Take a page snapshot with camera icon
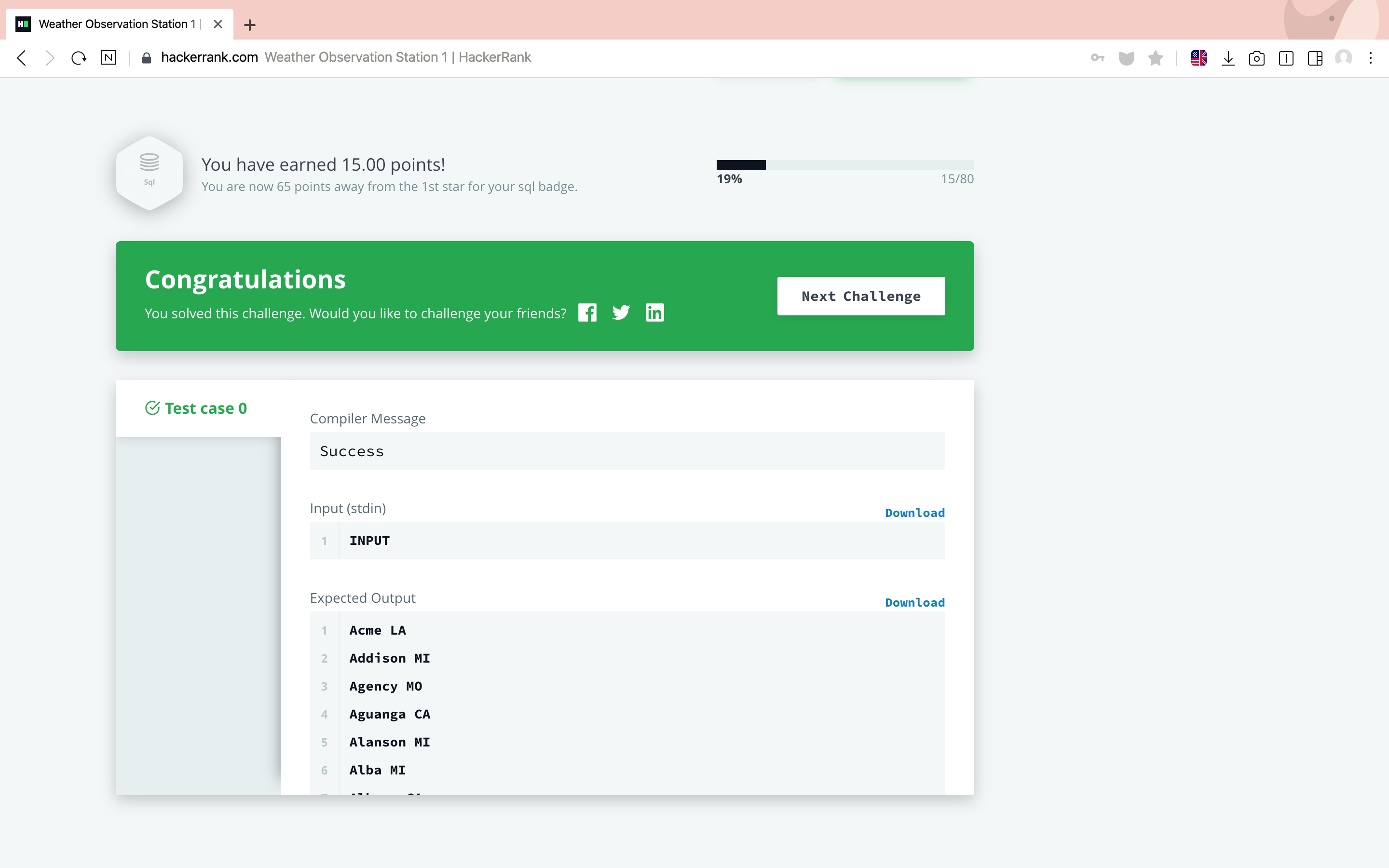The height and width of the screenshot is (868, 1389). click(x=1256, y=58)
